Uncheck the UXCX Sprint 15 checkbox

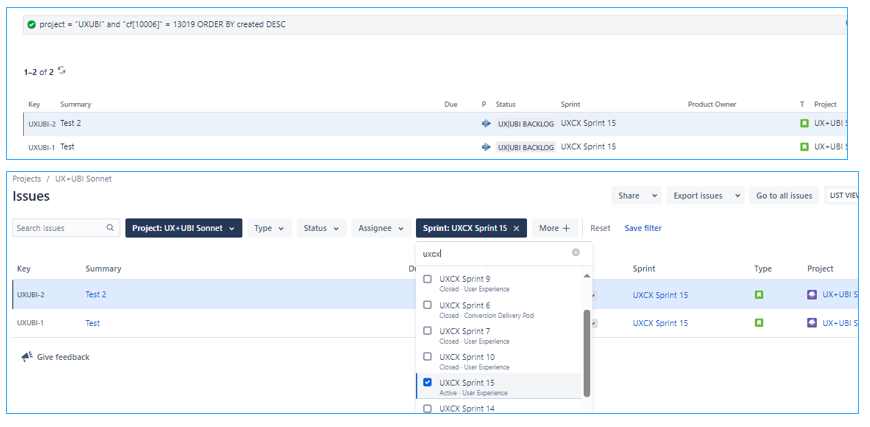pyautogui.click(x=427, y=382)
